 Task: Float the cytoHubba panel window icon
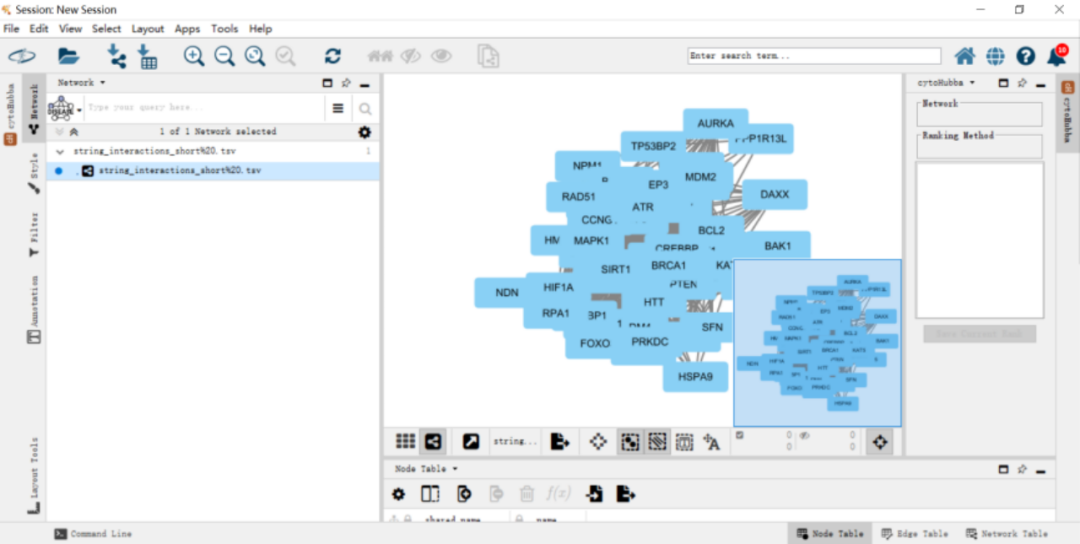point(1004,83)
